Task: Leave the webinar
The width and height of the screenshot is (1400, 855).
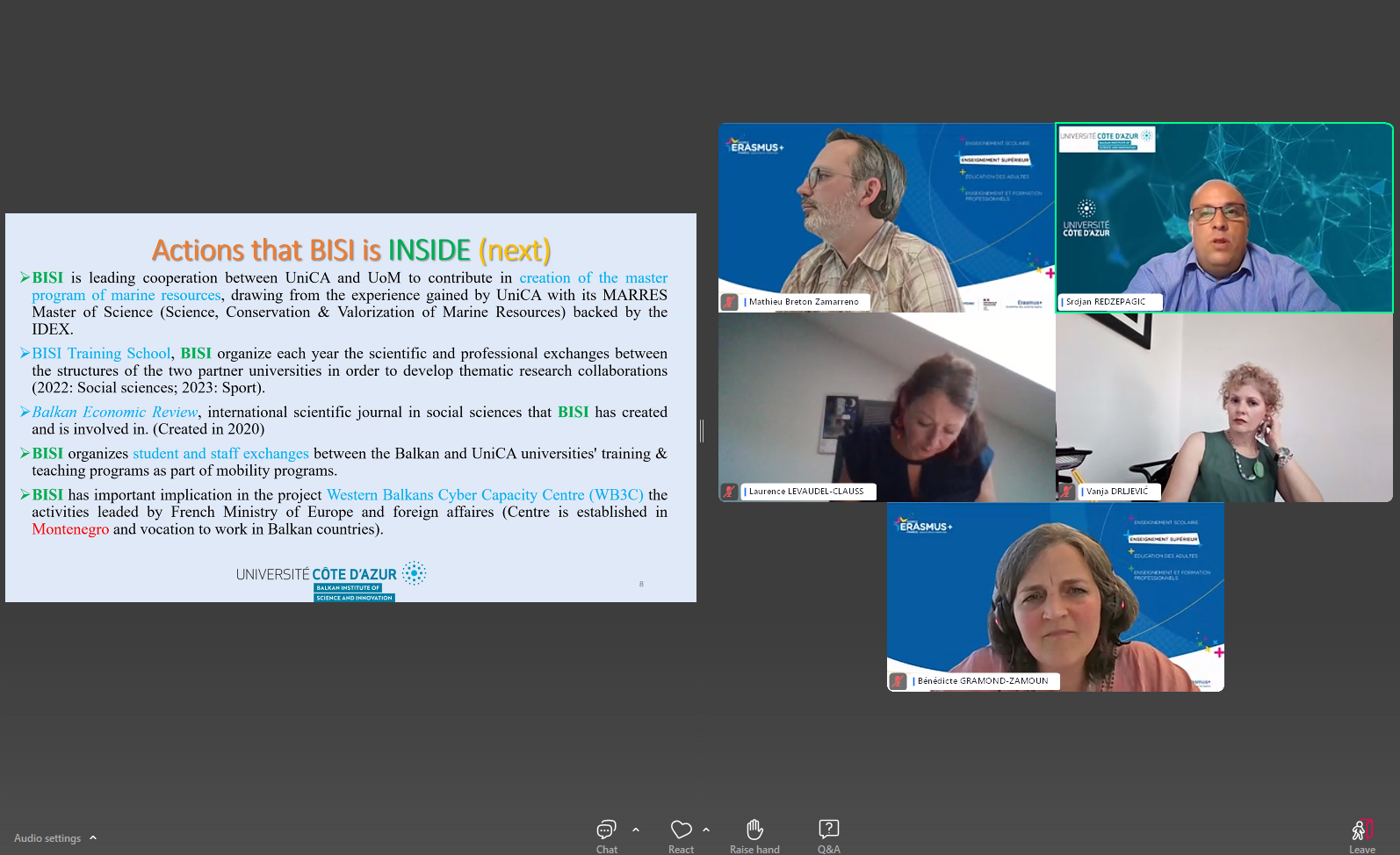Action: [x=1362, y=836]
